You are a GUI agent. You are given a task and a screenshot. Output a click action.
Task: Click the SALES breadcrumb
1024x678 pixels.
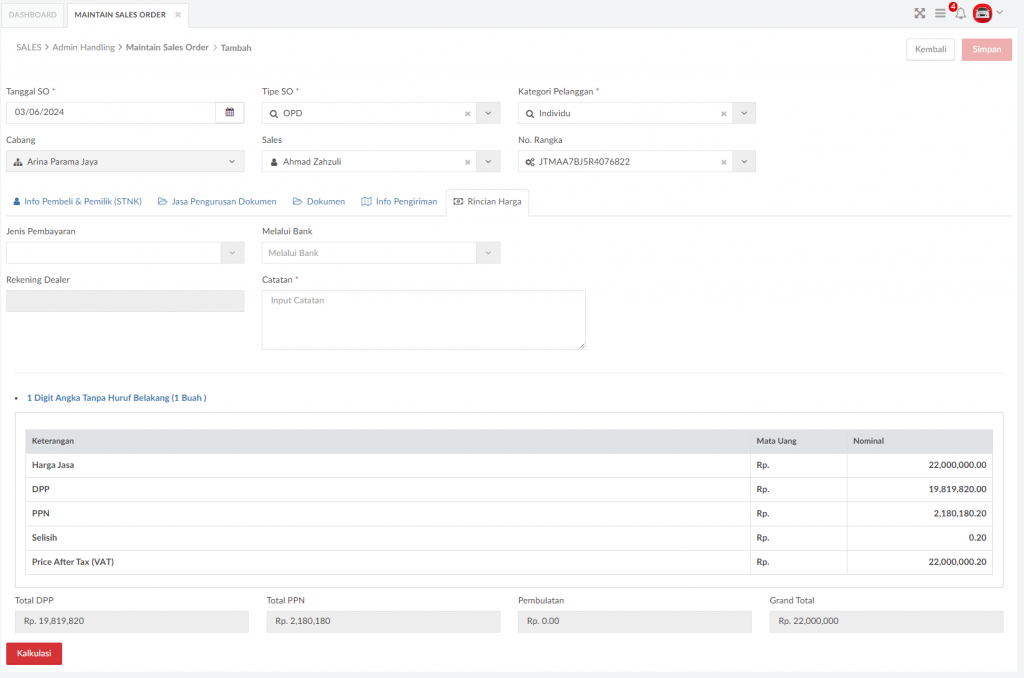coord(29,48)
